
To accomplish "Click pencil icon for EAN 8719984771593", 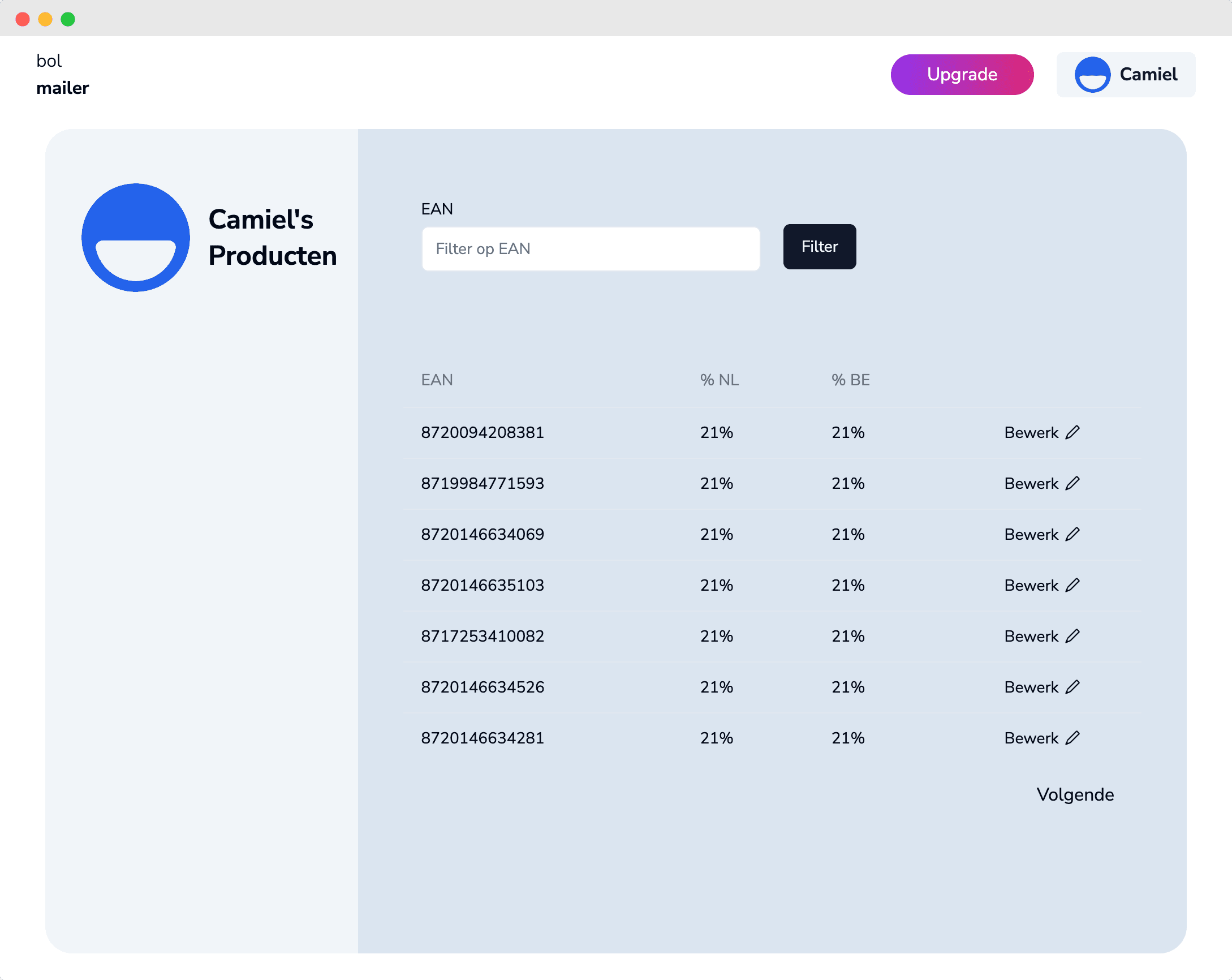I will pyautogui.click(x=1072, y=483).
